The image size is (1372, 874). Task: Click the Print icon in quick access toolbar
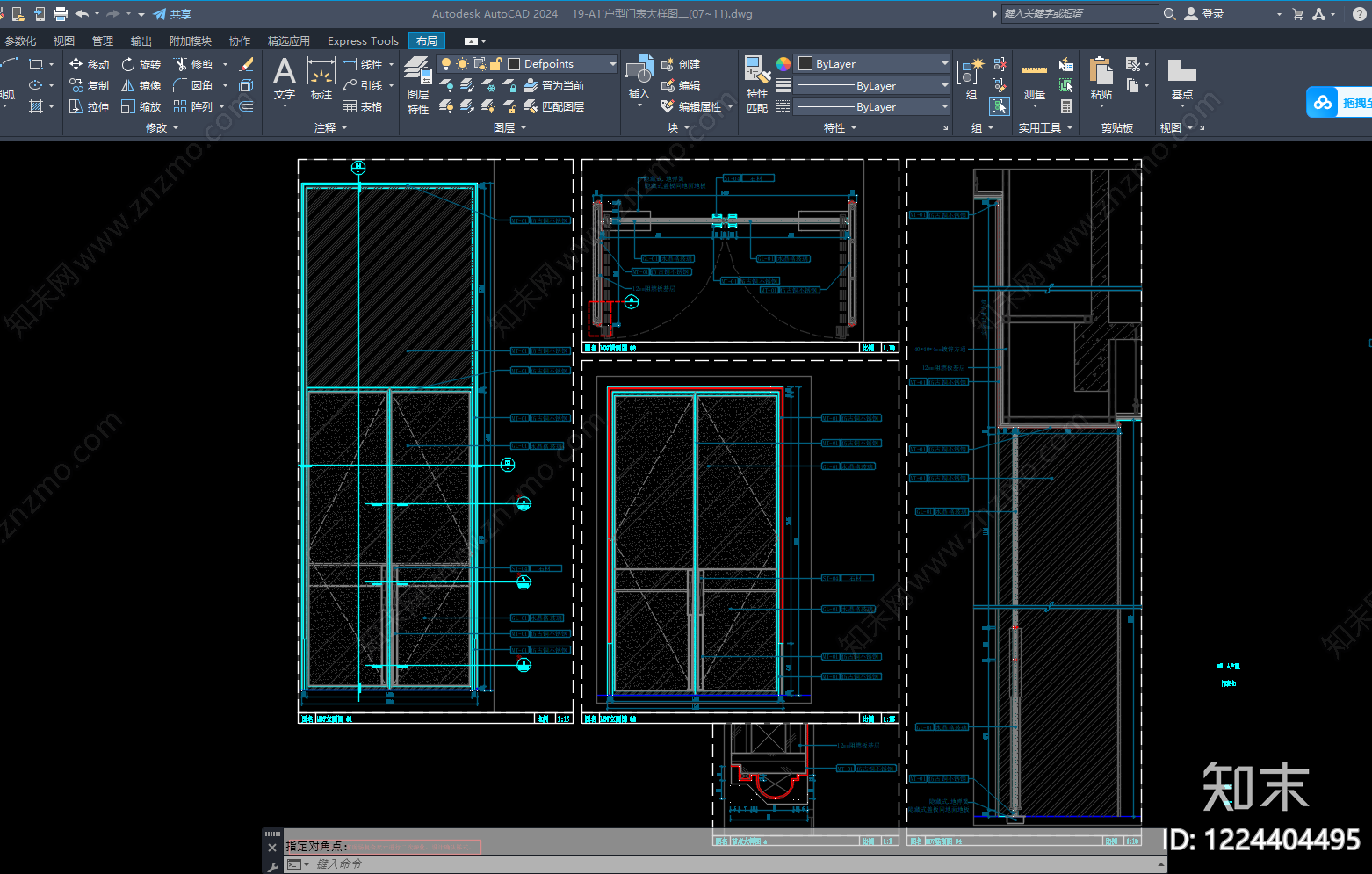coord(61,14)
